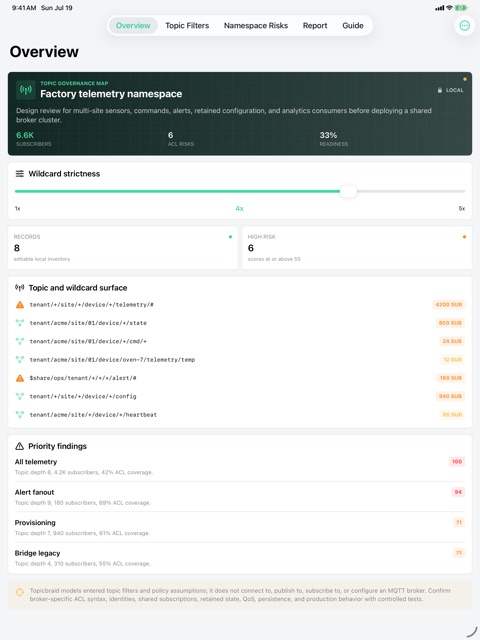Open the Guide tab
This screenshot has height=640, width=480.
coord(353,26)
